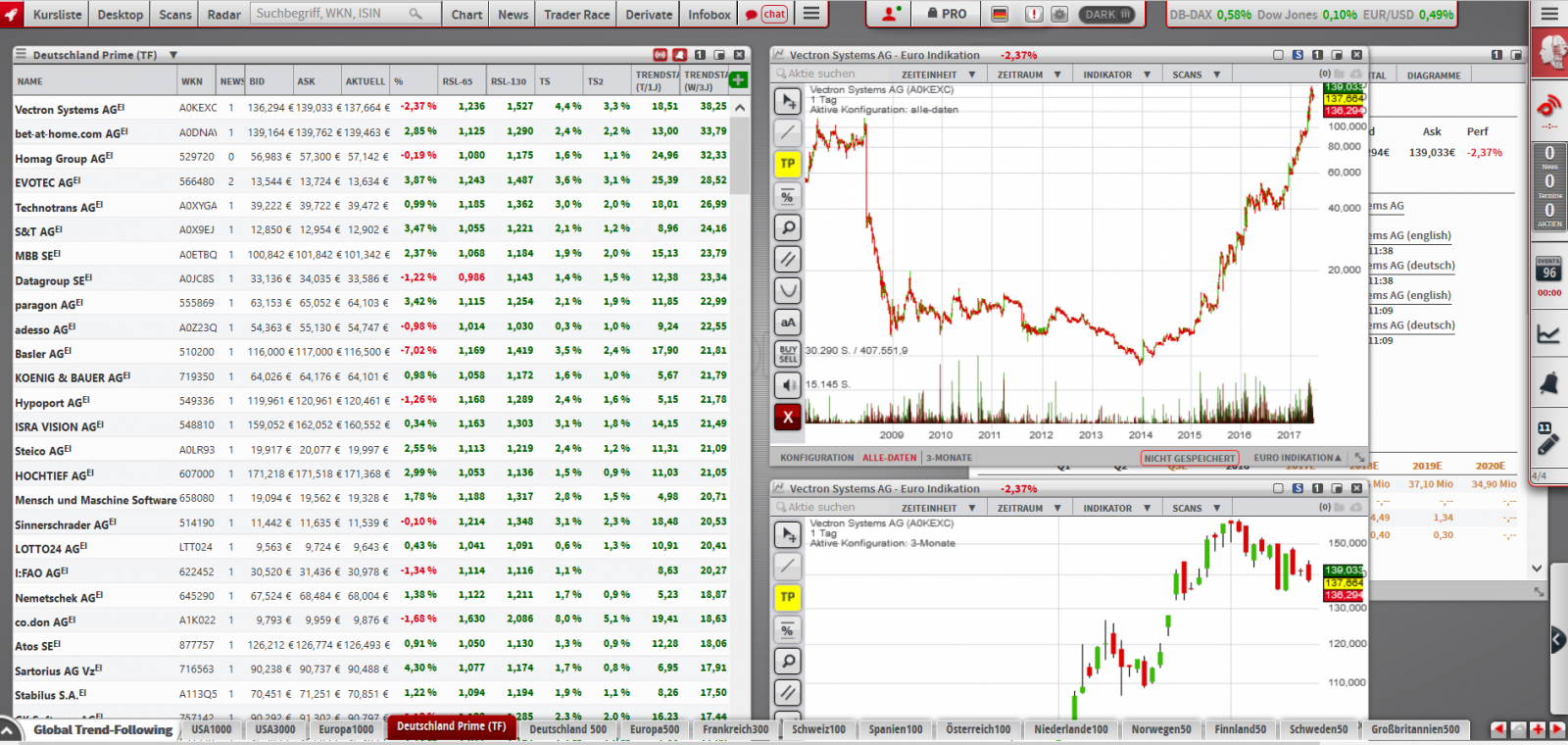Image resolution: width=1568 pixels, height=745 pixels.
Task: Click the stock list vertical scrollbar
Action: [x=740, y=157]
